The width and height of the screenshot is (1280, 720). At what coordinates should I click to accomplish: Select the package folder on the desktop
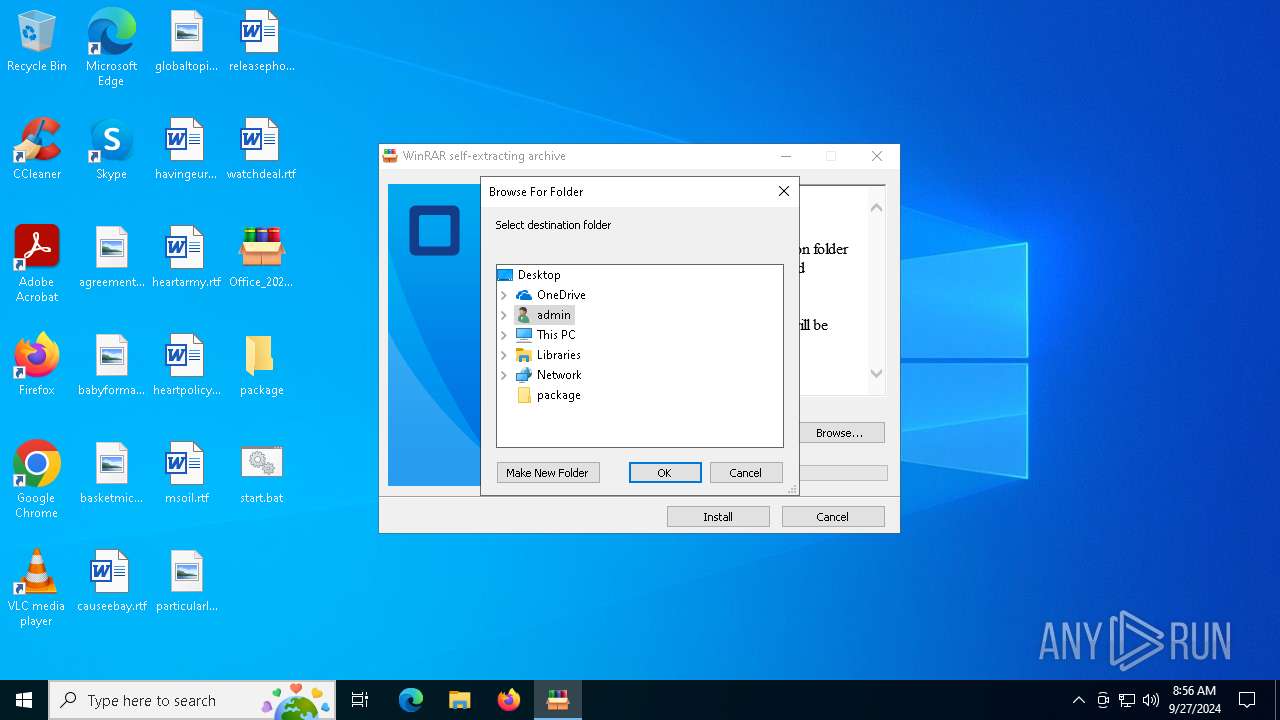pos(261,366)
